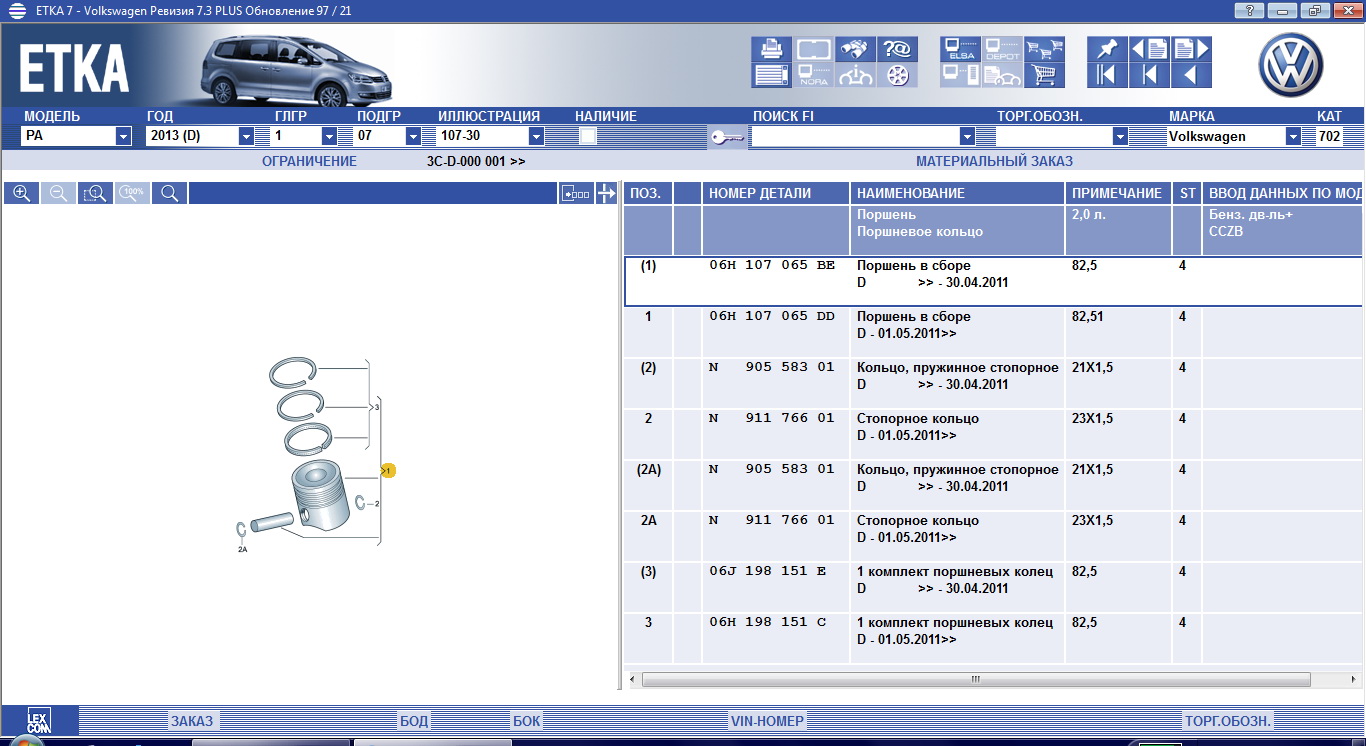The height and width of the screenshot is (746, 1366).
Task: Jump to first with double-bar arrow
Action: tap(1107, 76)
